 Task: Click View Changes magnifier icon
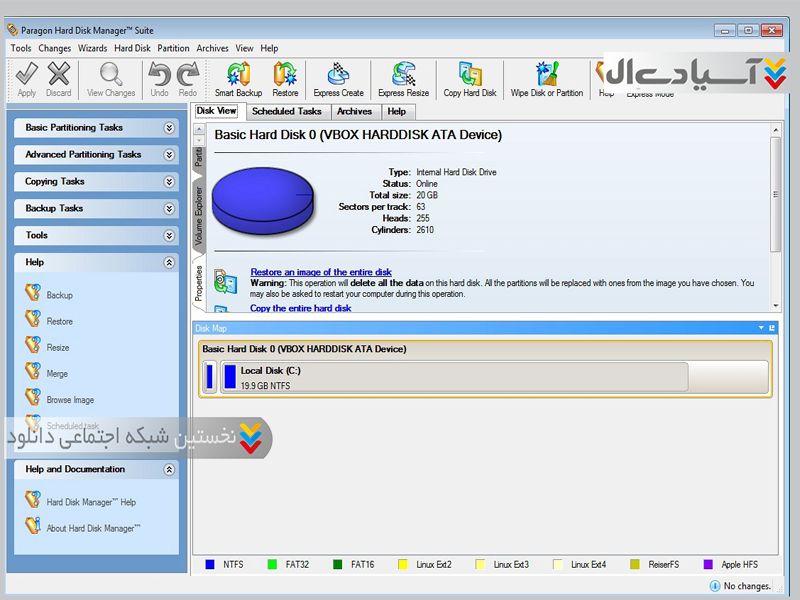[111, 77]
